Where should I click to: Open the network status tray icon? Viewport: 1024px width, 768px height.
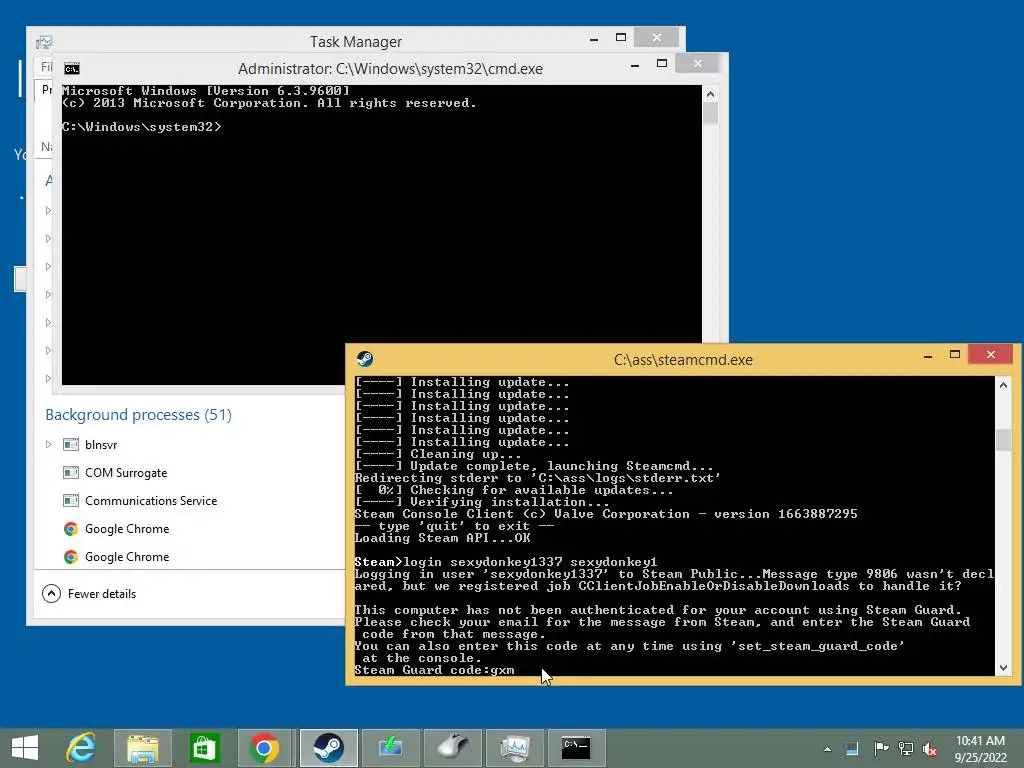(x=906, y=748)
